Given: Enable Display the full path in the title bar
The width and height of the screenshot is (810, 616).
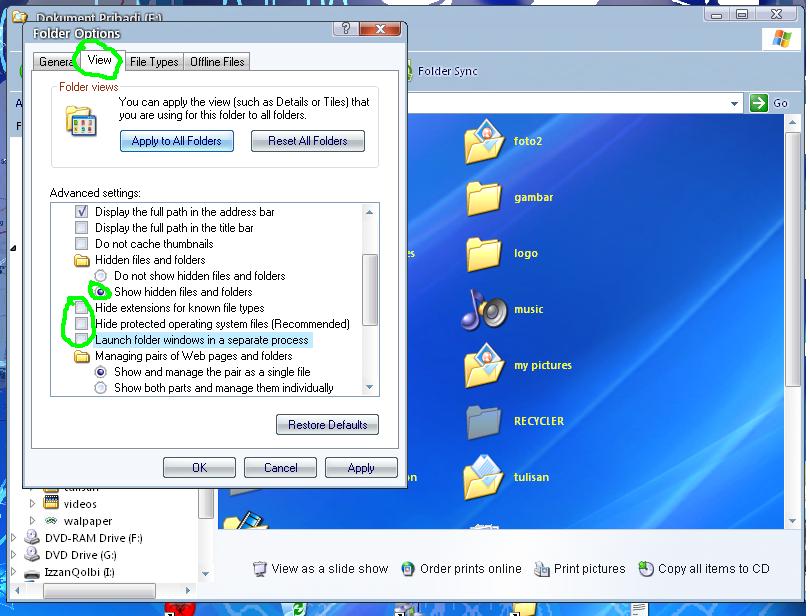Looking at the screenshot, I should click(83, 227).
